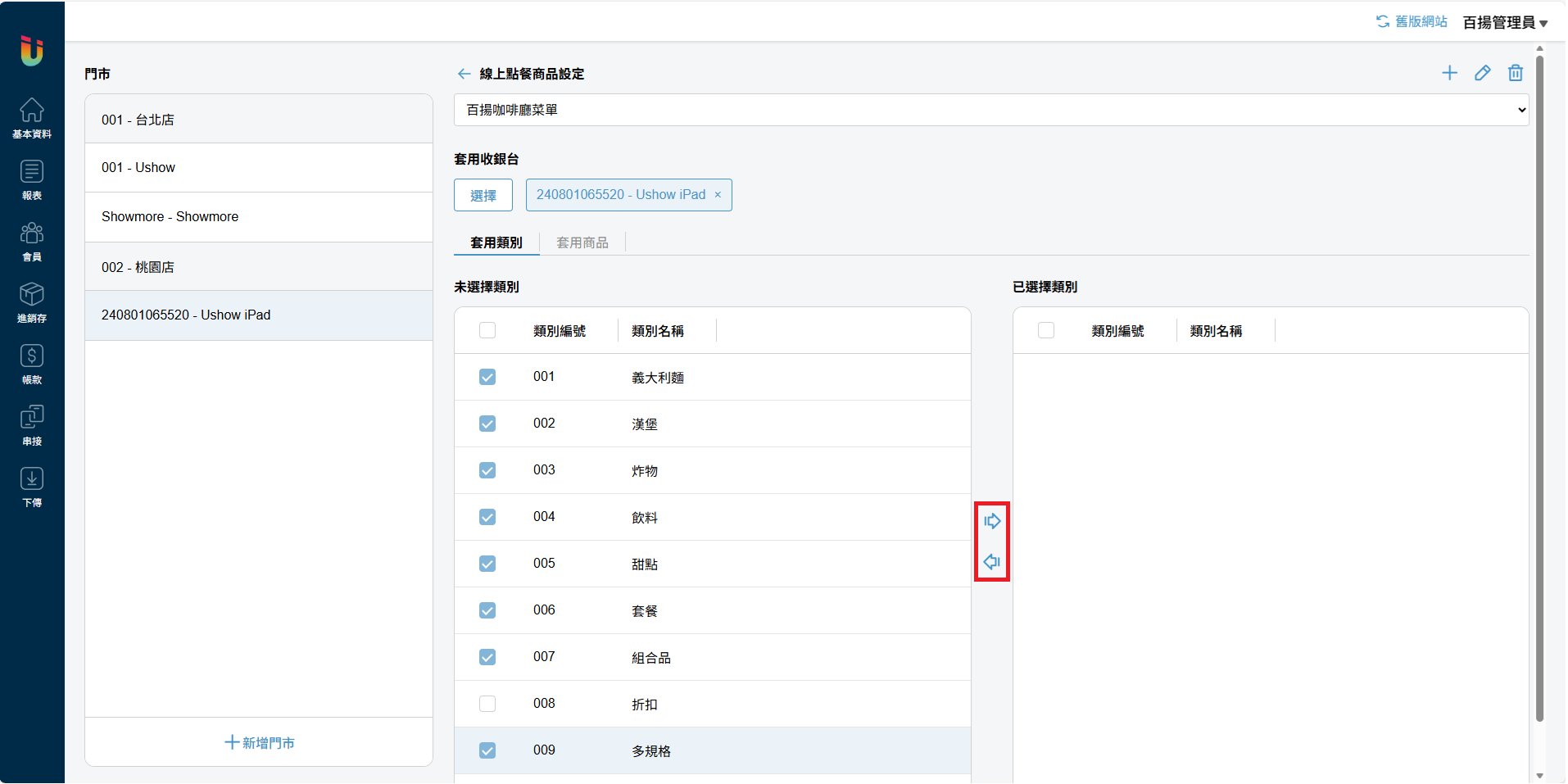This screenshot has width=1568, height=784.
Task: Select the 002 - 桃園店 store
Action: (x=259, y=267)
